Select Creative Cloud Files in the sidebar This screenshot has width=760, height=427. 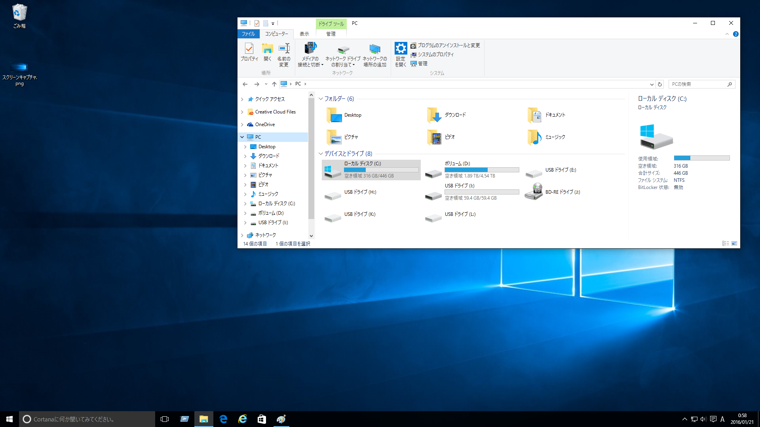coord(271,112)
